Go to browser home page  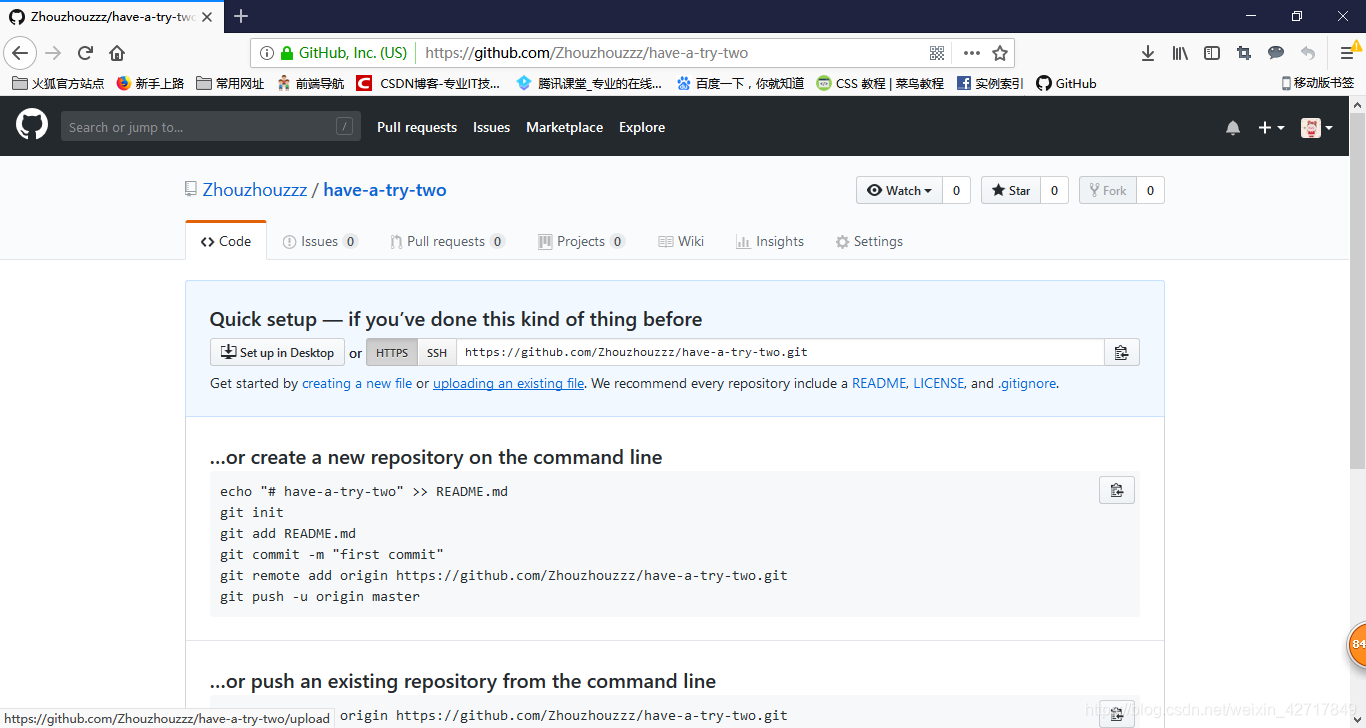point(117,53)
